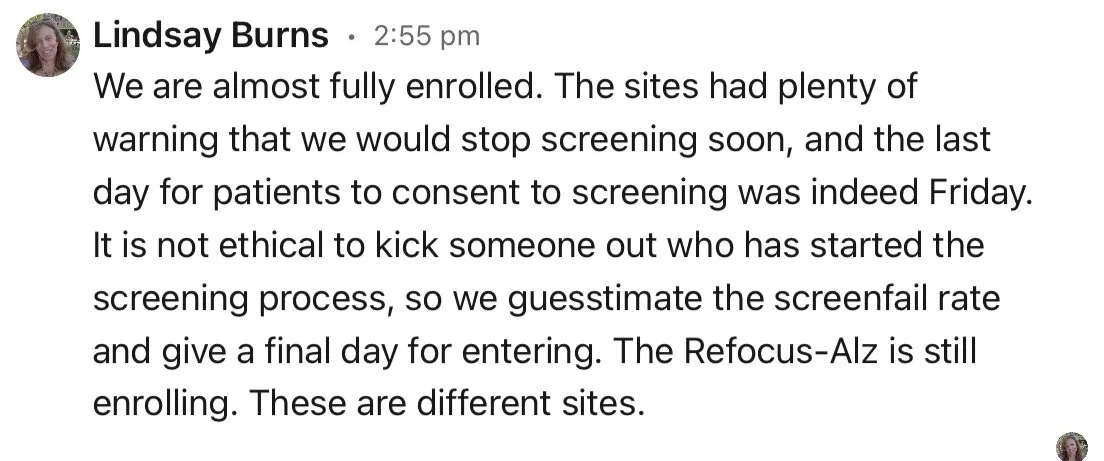Viewport: 1104px width, 461px height.
Task: Click the word "warning" starting the second line
Action: click(x=155, y=141)
